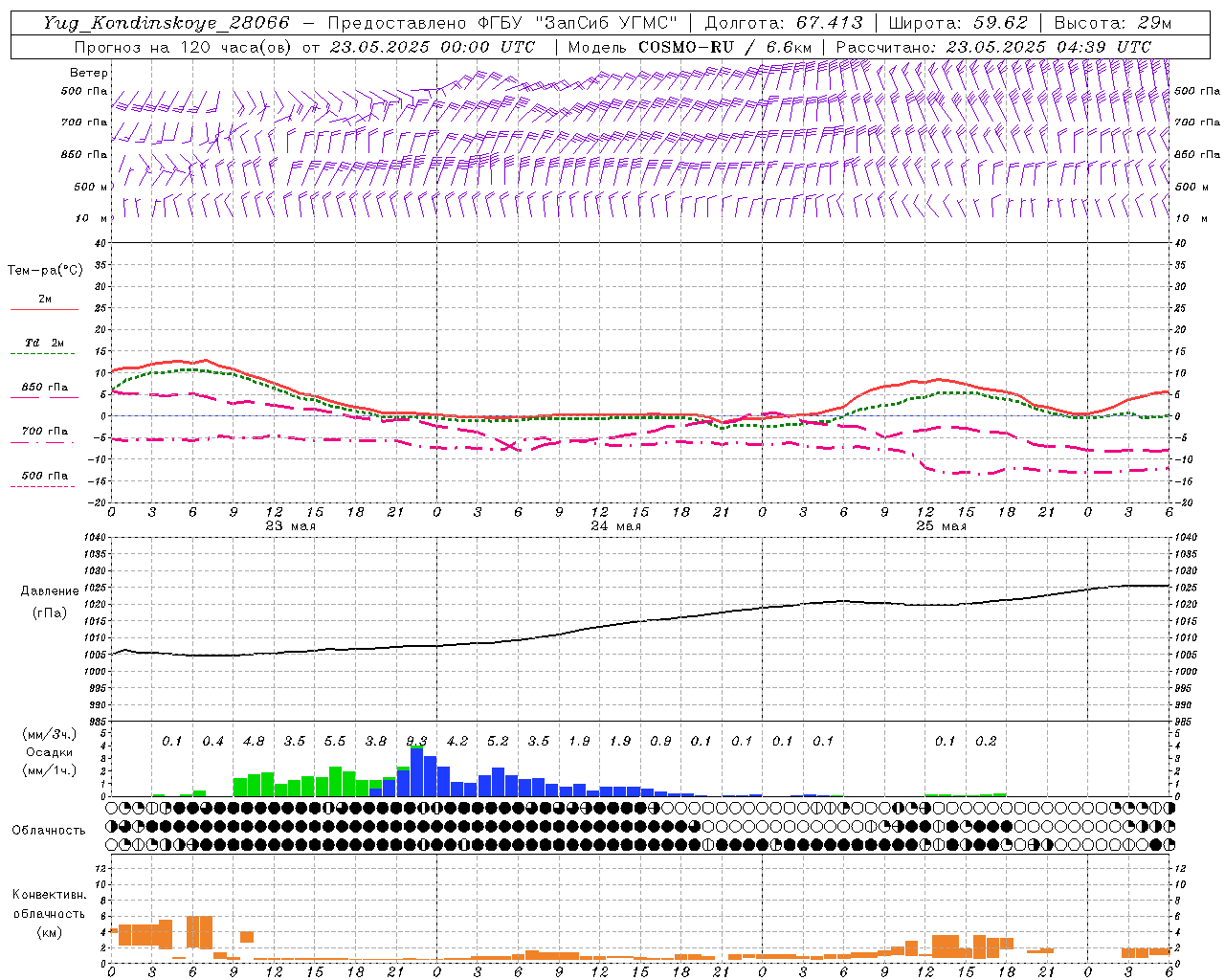The width and height of the screenshot is (1225, 980).
Task: Click the tallest blue hourly precipitation bar
Action: pos(416,772)
